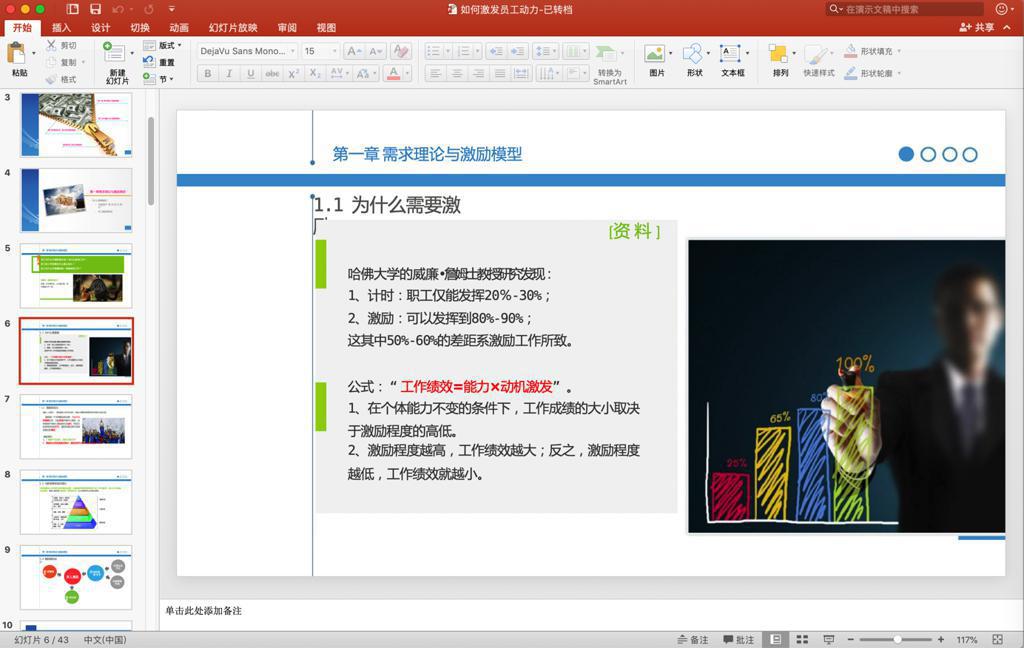The height and width of the screenshot is (648, 1024).
Task: Click the Superscript X² button
Action: 294,73
